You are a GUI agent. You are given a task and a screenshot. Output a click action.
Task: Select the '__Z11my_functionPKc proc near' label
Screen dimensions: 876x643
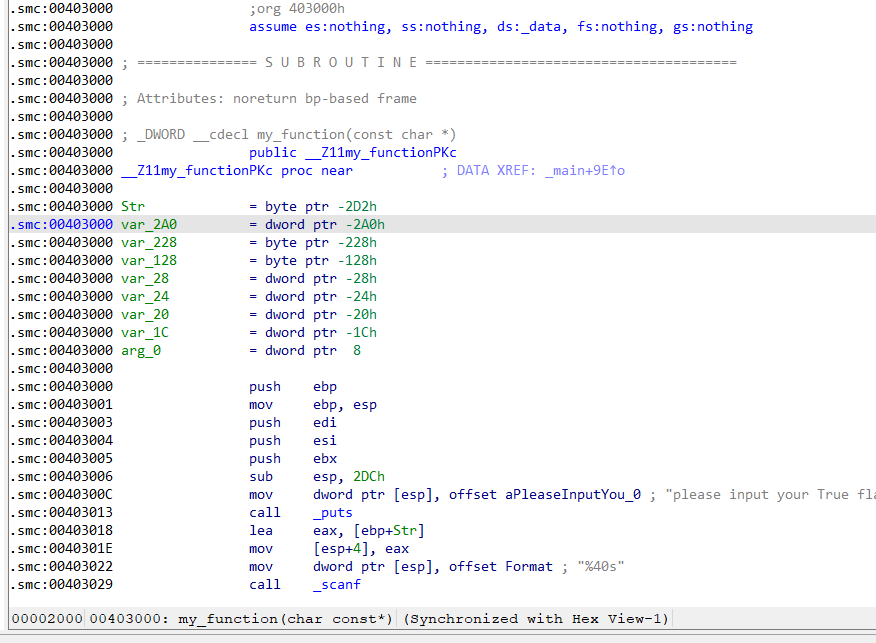[237, 170]
